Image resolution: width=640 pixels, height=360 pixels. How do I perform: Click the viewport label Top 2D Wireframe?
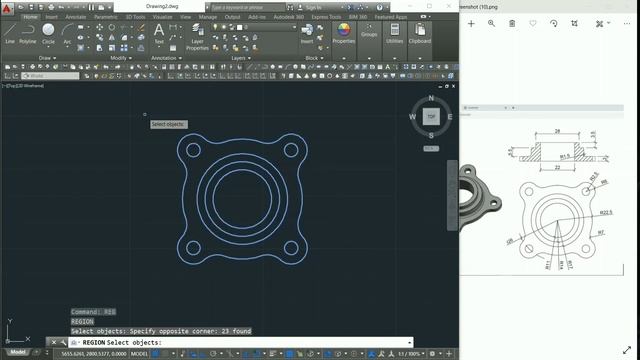click(x=24, y=86)
